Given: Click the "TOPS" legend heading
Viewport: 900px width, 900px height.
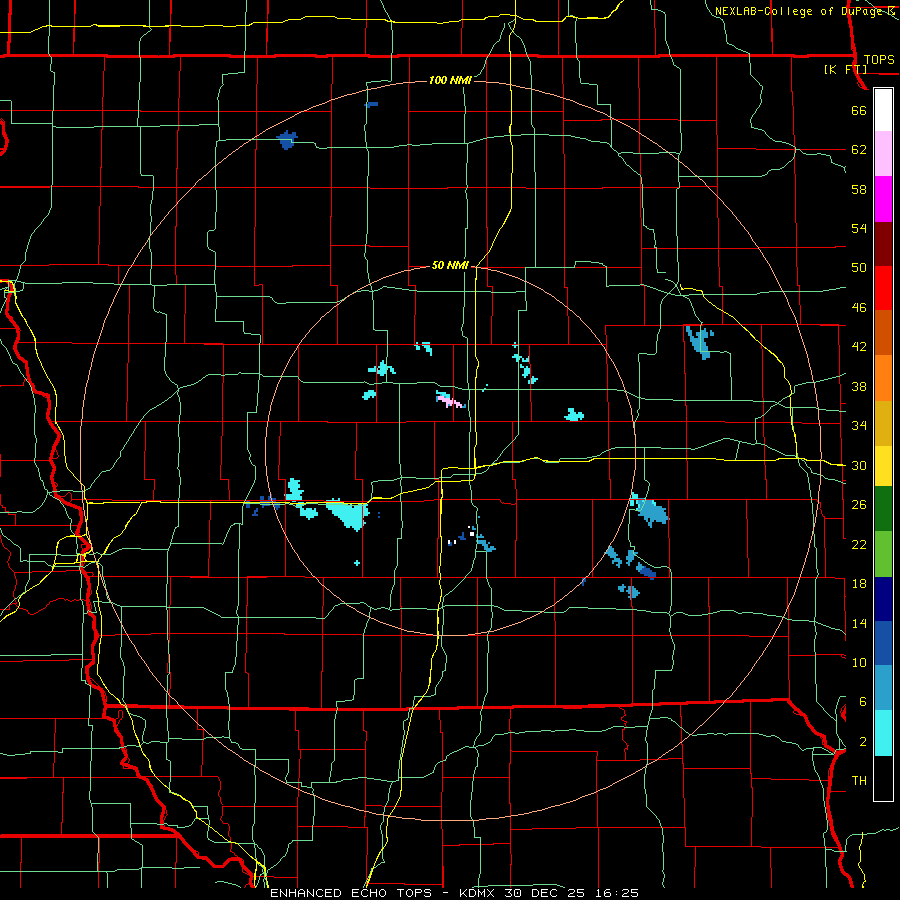Looking at the screenshot, I should tap(879, 59).
